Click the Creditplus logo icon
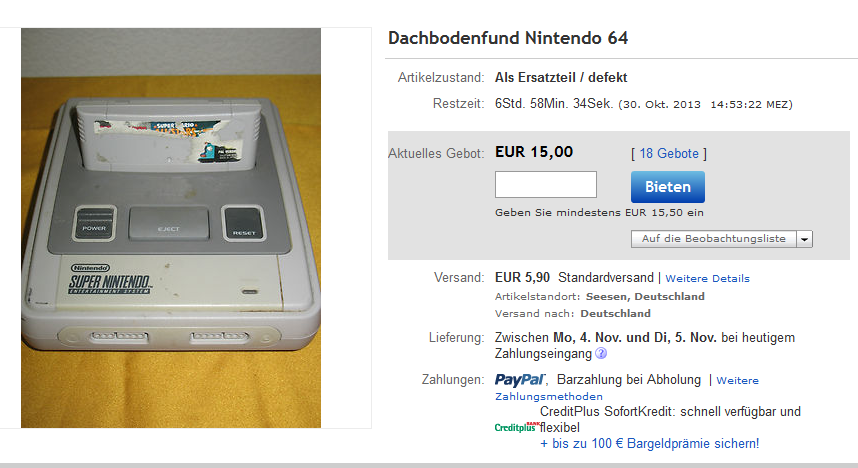The width and height of the screenshot is (858, 468). pyautogui.click(x=517, y=427)
